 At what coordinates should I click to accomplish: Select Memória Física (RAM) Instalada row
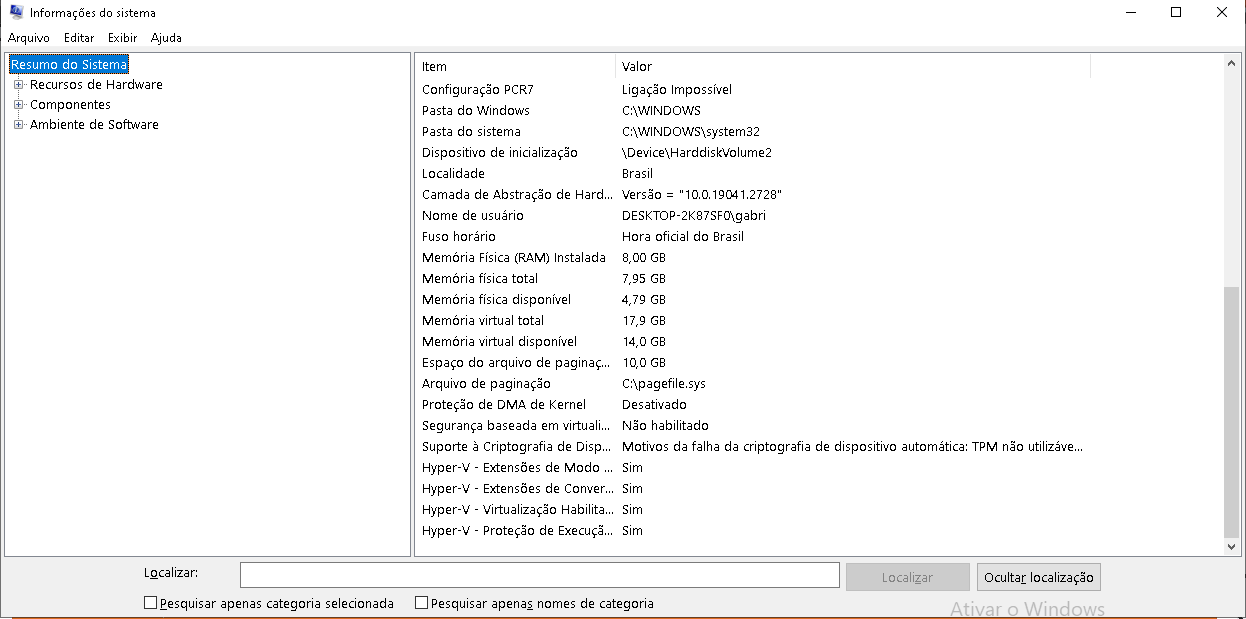tap(753, 258)
